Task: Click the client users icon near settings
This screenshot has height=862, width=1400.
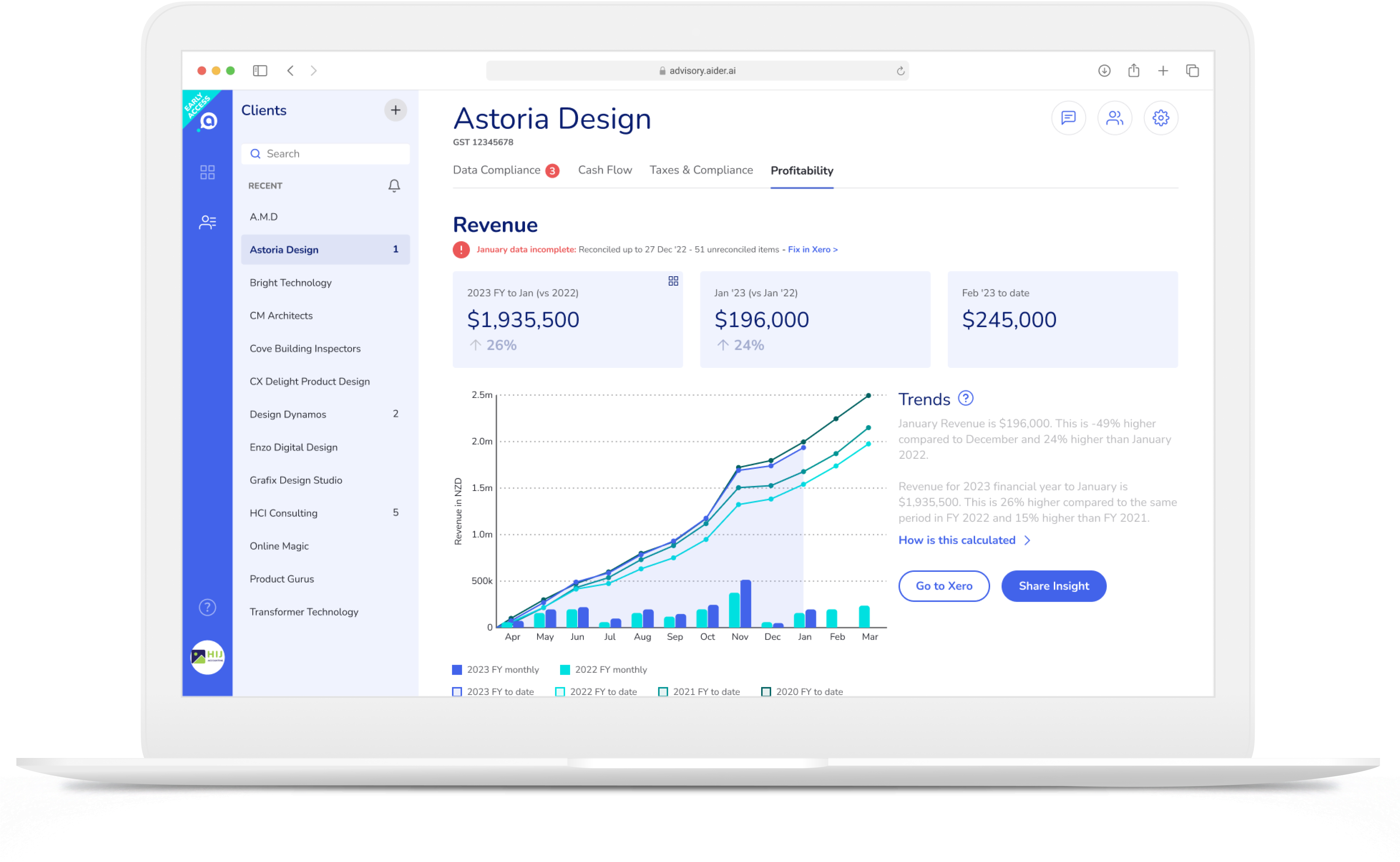Action: 1114,117
